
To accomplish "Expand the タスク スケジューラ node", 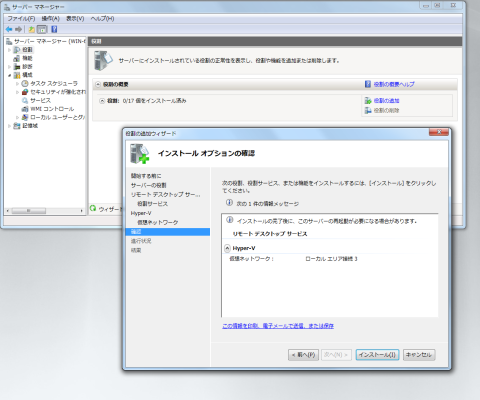I will pos(17,84).
